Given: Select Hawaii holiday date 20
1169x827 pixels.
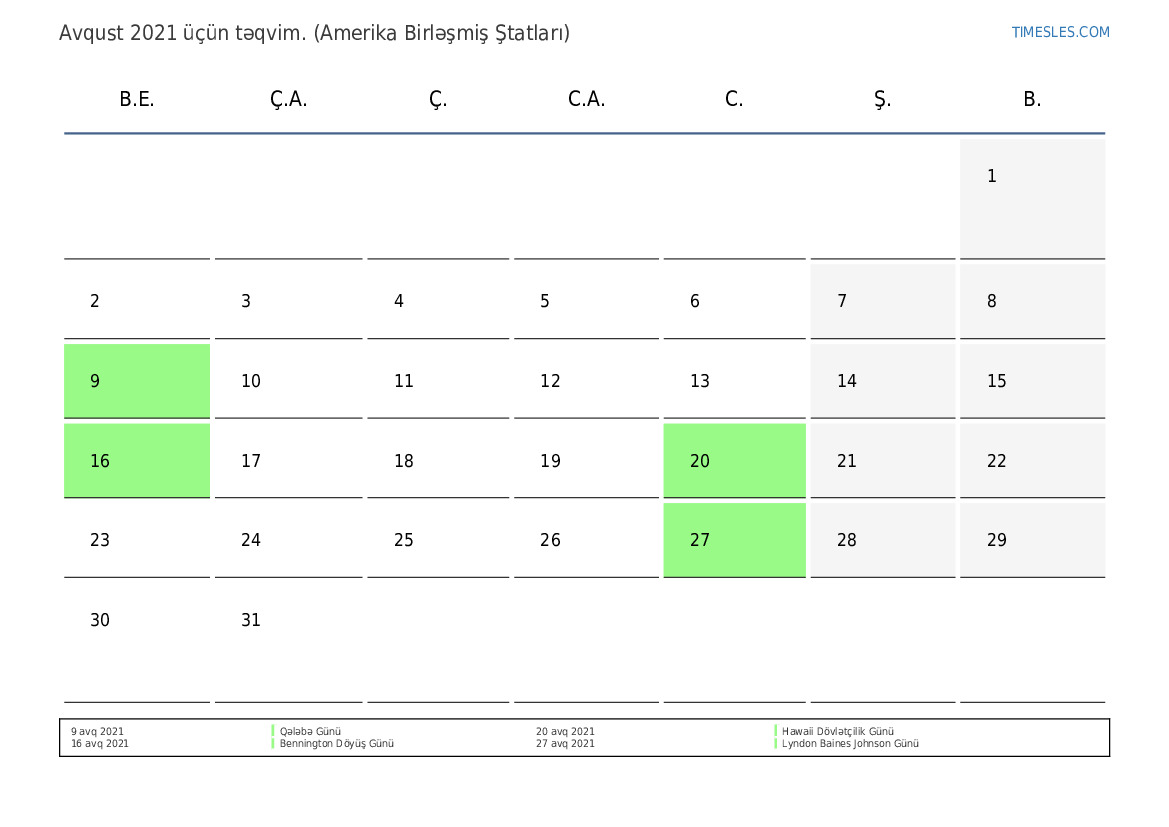Looking at the screenshot, I should [734, 461].
